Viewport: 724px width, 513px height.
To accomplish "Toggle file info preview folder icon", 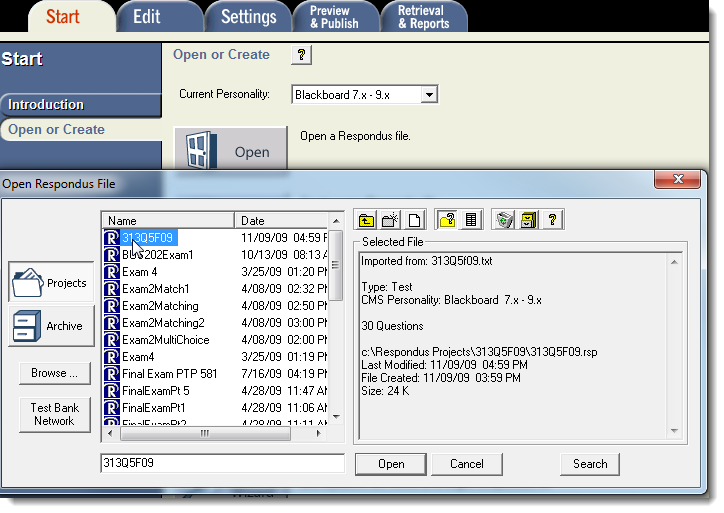I will click(x=447, y=220).
